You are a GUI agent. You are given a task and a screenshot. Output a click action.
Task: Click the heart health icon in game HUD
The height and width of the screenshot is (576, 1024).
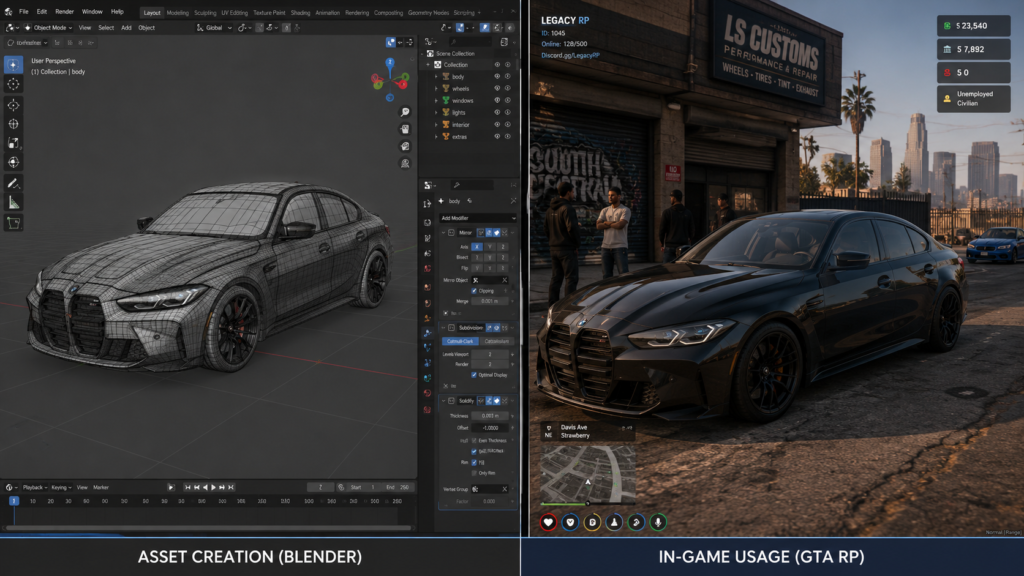point(548,522)
